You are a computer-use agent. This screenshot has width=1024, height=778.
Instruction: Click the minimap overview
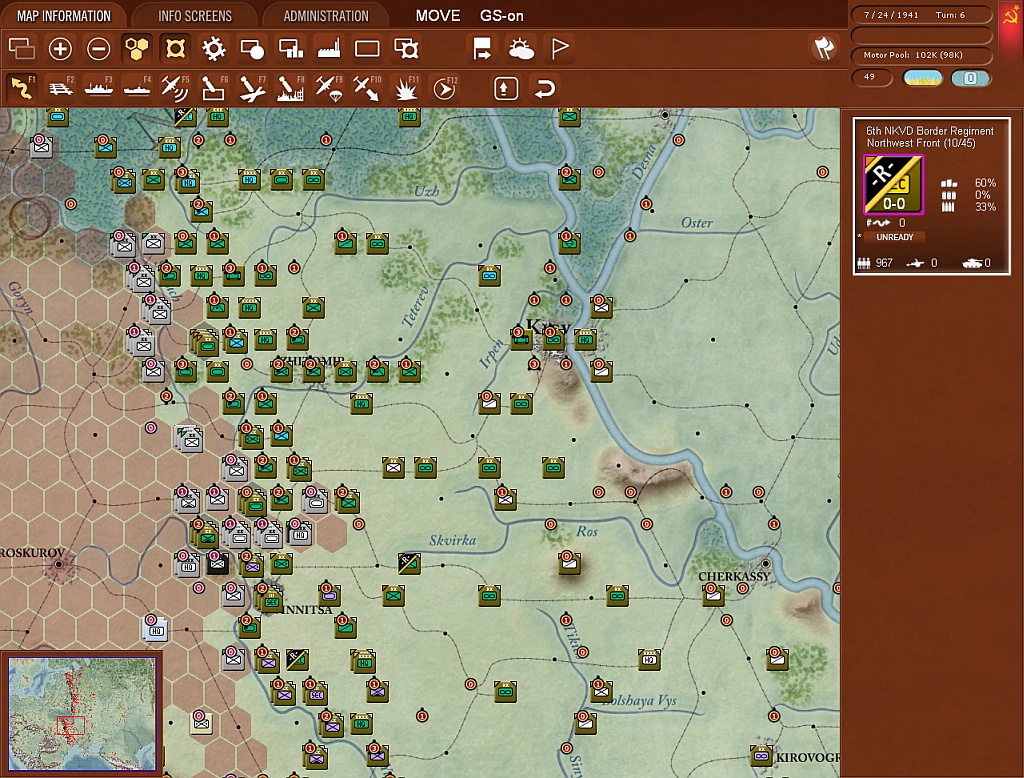pyautogui.click(x=82, y=714)
